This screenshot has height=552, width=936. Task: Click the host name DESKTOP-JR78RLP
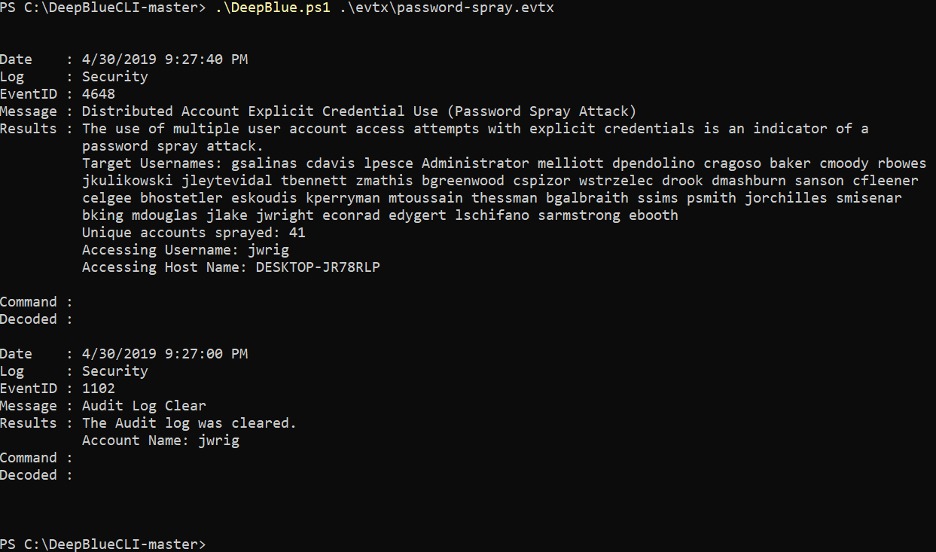pos(318,267)
